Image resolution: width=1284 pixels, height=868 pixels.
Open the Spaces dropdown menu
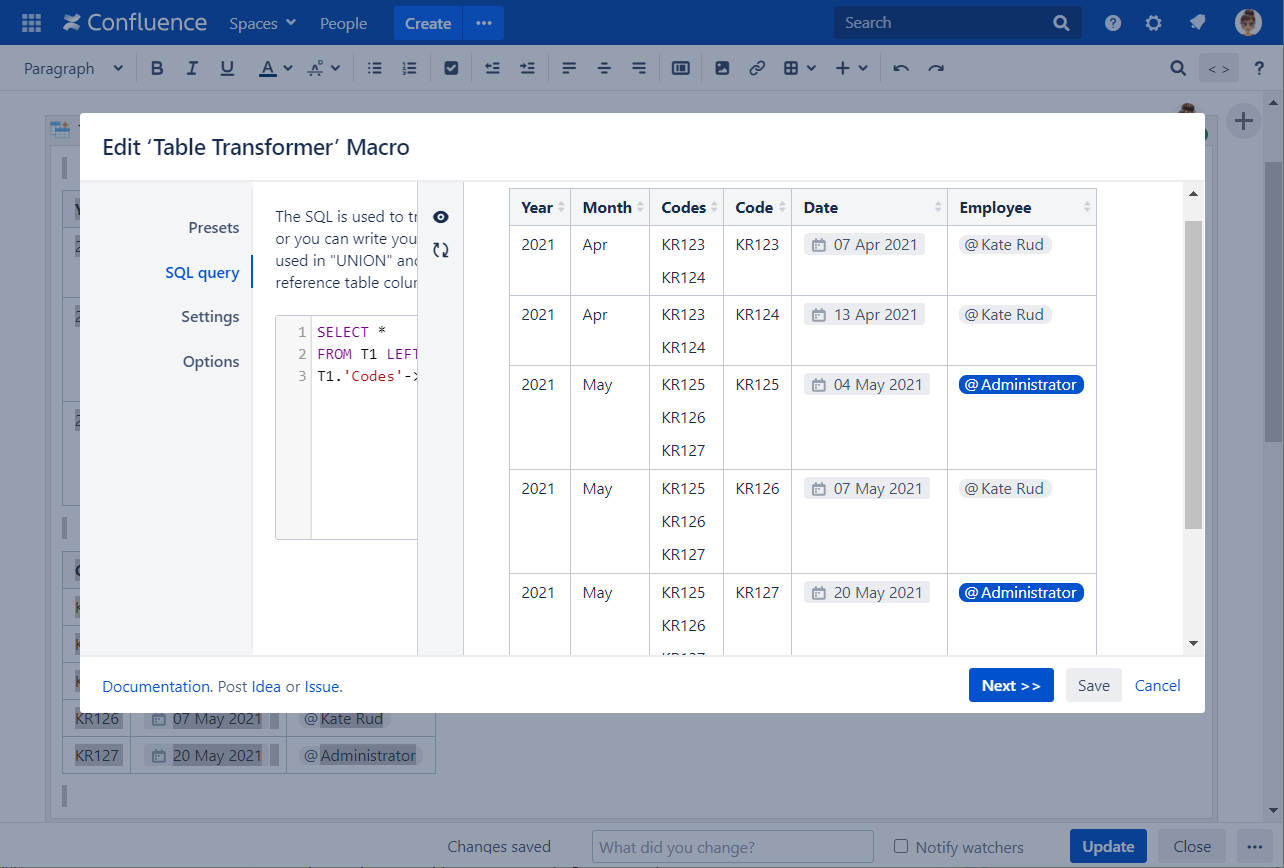point(262,23)
